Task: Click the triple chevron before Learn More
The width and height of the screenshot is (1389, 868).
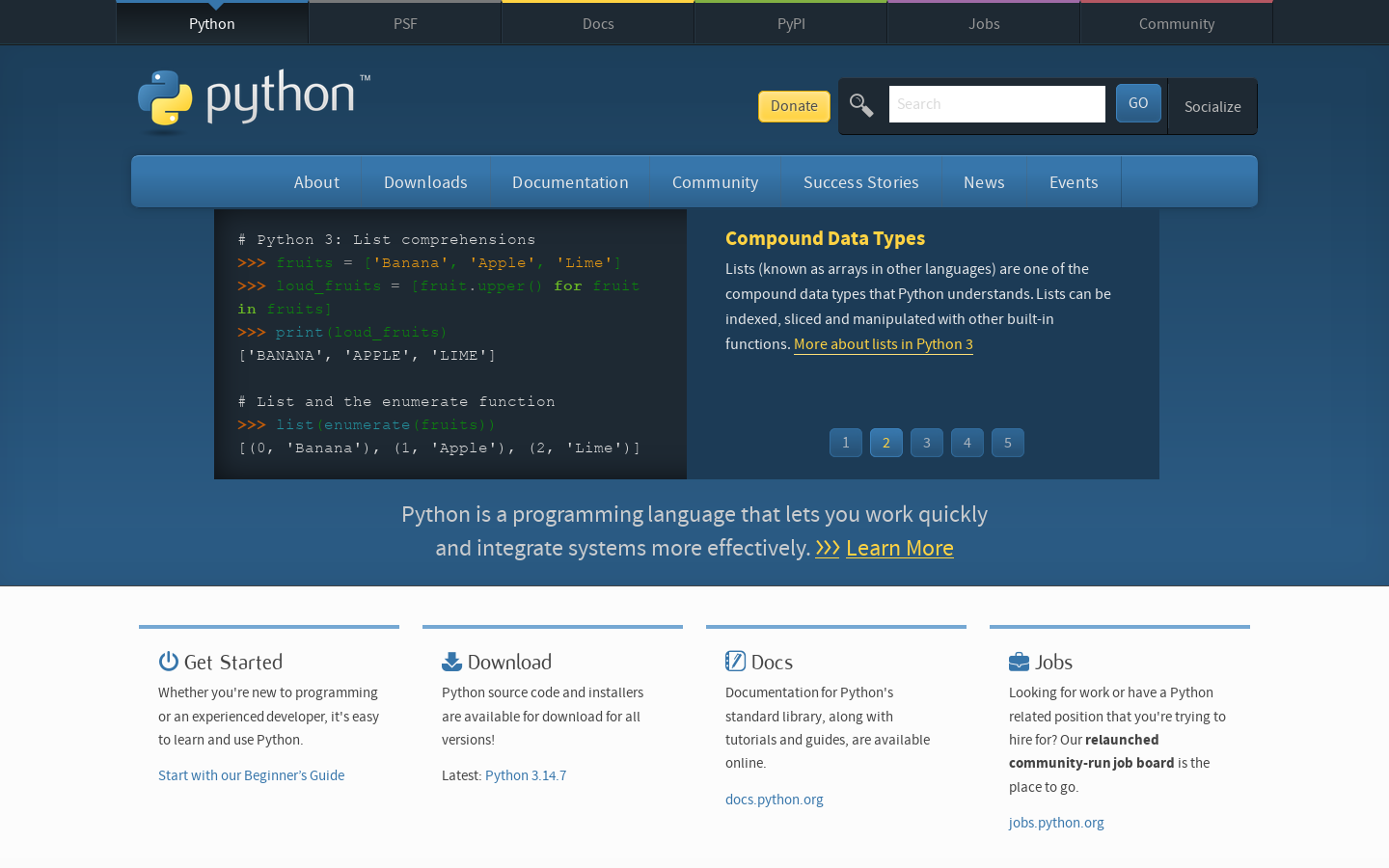Action: point(828,548)
